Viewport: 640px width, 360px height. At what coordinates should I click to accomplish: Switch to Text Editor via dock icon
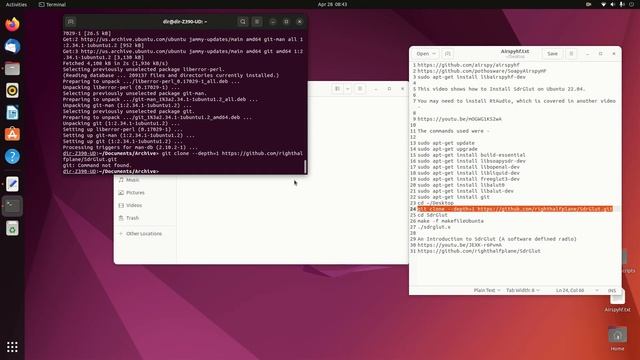coord(12,184)
